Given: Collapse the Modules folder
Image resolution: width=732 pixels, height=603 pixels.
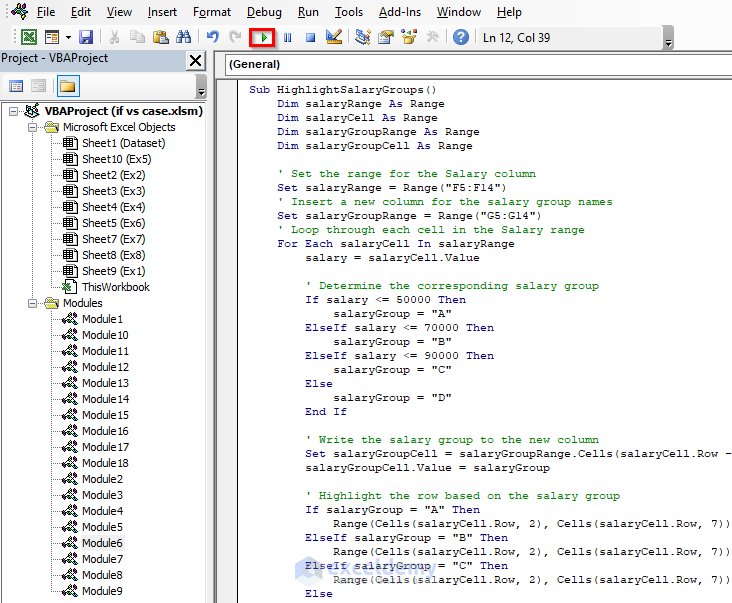Looking at the screenshot, I should pos(32,303).
